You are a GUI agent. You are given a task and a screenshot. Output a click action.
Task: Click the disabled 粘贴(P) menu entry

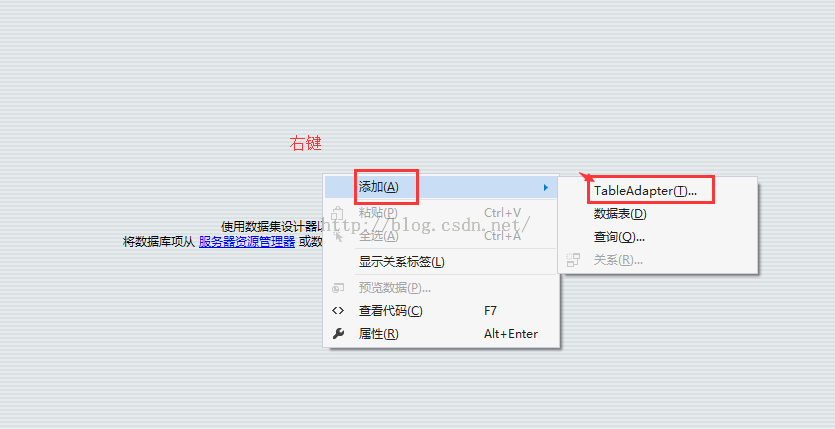click(441, 213)
